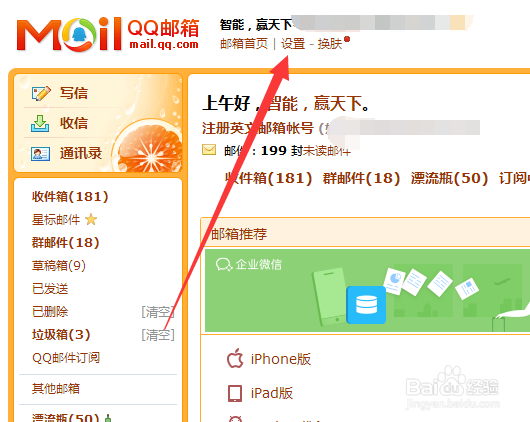Click the unread mail envelope icon
Image resolution: width=530 pixels, height=422 pixels.
pos(209,149)
